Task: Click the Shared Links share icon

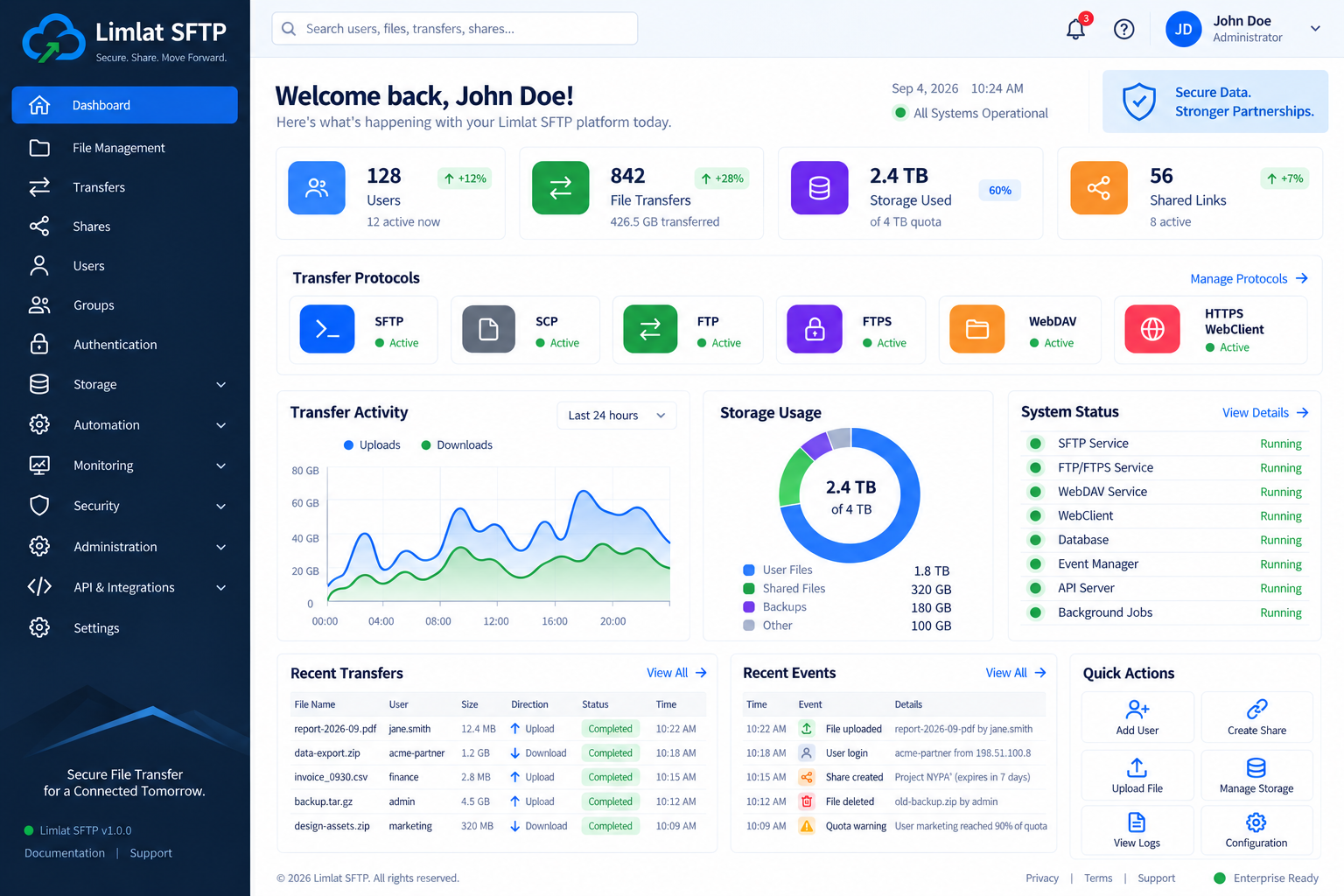Action: click(1099, 188)
